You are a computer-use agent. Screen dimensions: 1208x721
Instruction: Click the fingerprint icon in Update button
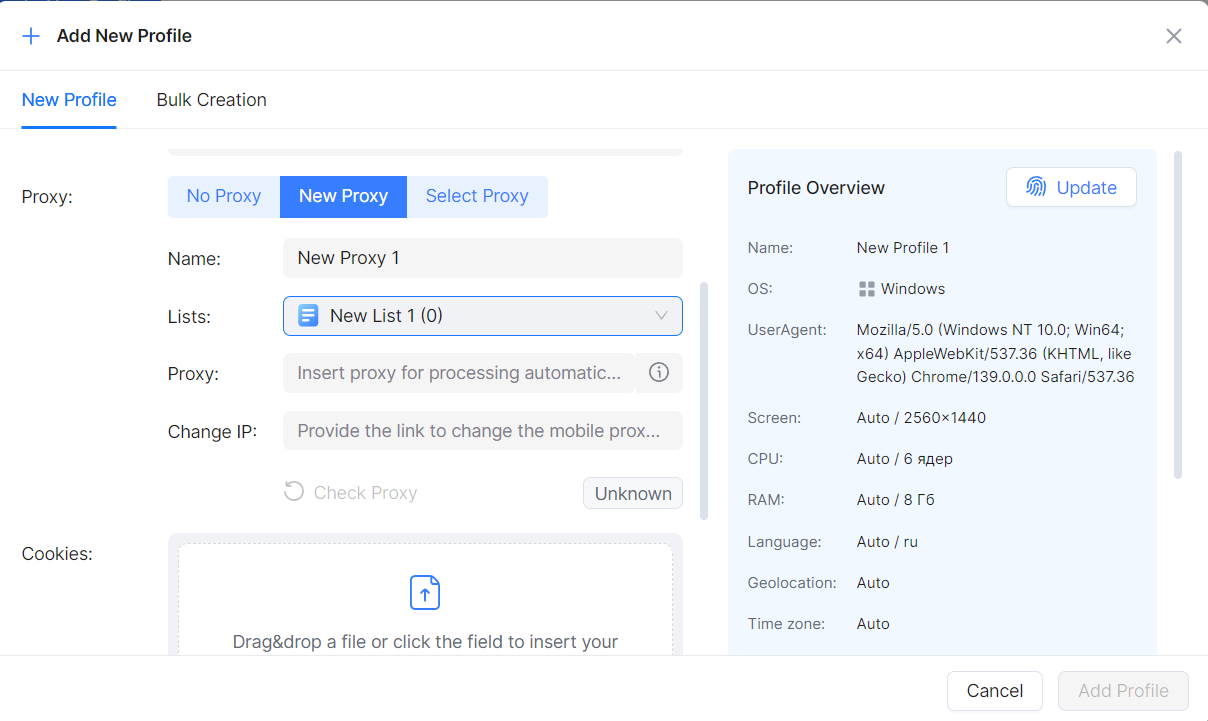coord(1036,187)
